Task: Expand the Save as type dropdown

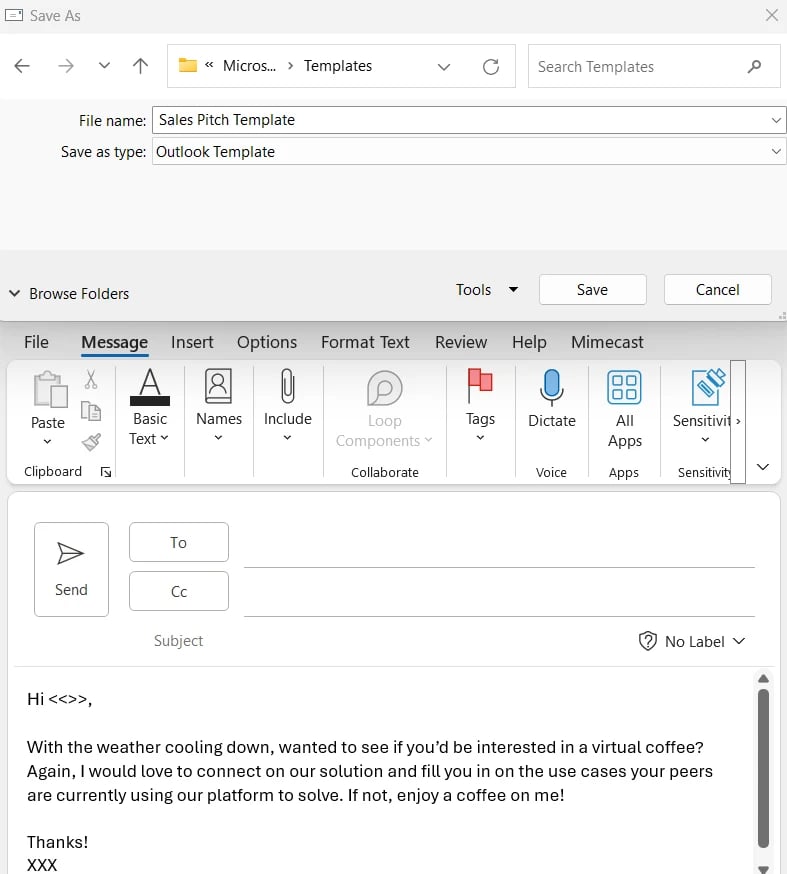Action: pyautogui.click(x=776, y=152)
